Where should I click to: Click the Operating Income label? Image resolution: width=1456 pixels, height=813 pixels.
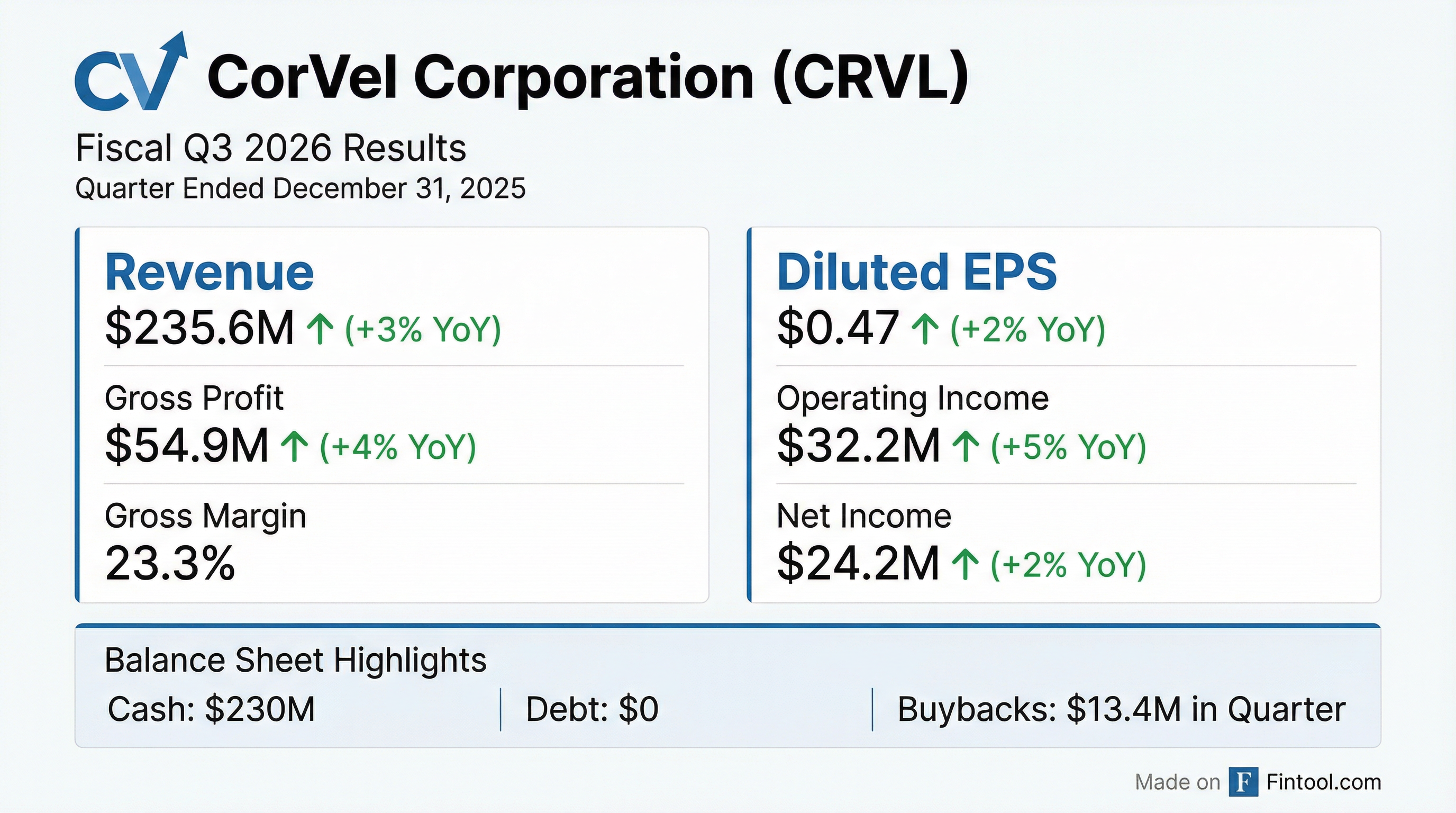tap(912, 398)
